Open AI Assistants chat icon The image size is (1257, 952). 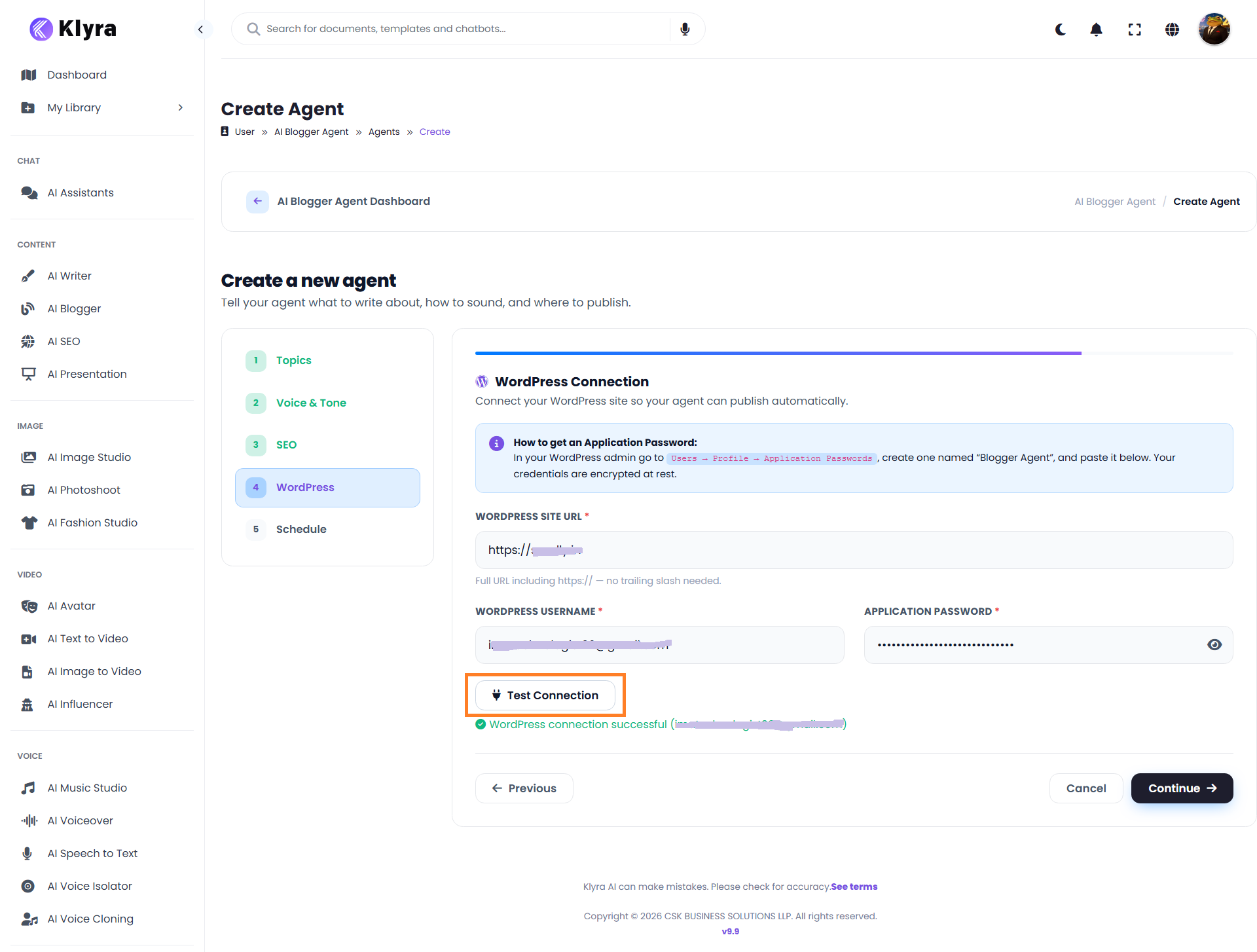29,192
